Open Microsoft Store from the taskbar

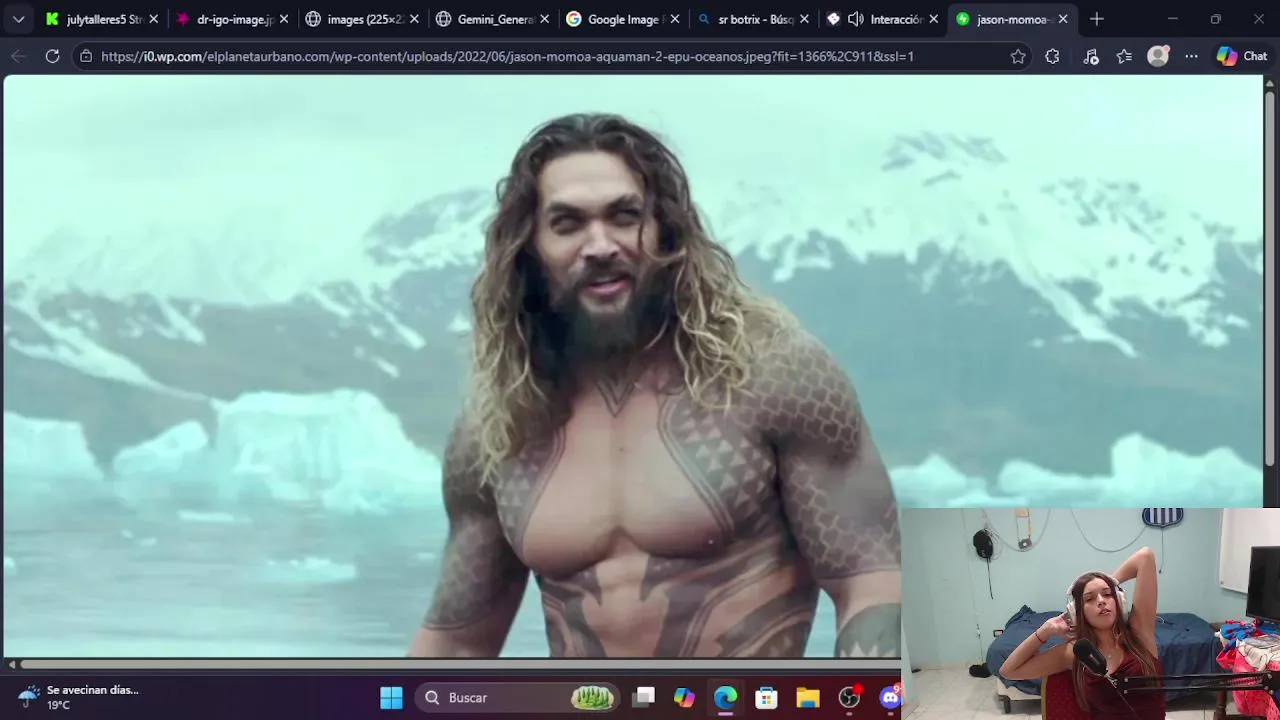tap(766, 697)
